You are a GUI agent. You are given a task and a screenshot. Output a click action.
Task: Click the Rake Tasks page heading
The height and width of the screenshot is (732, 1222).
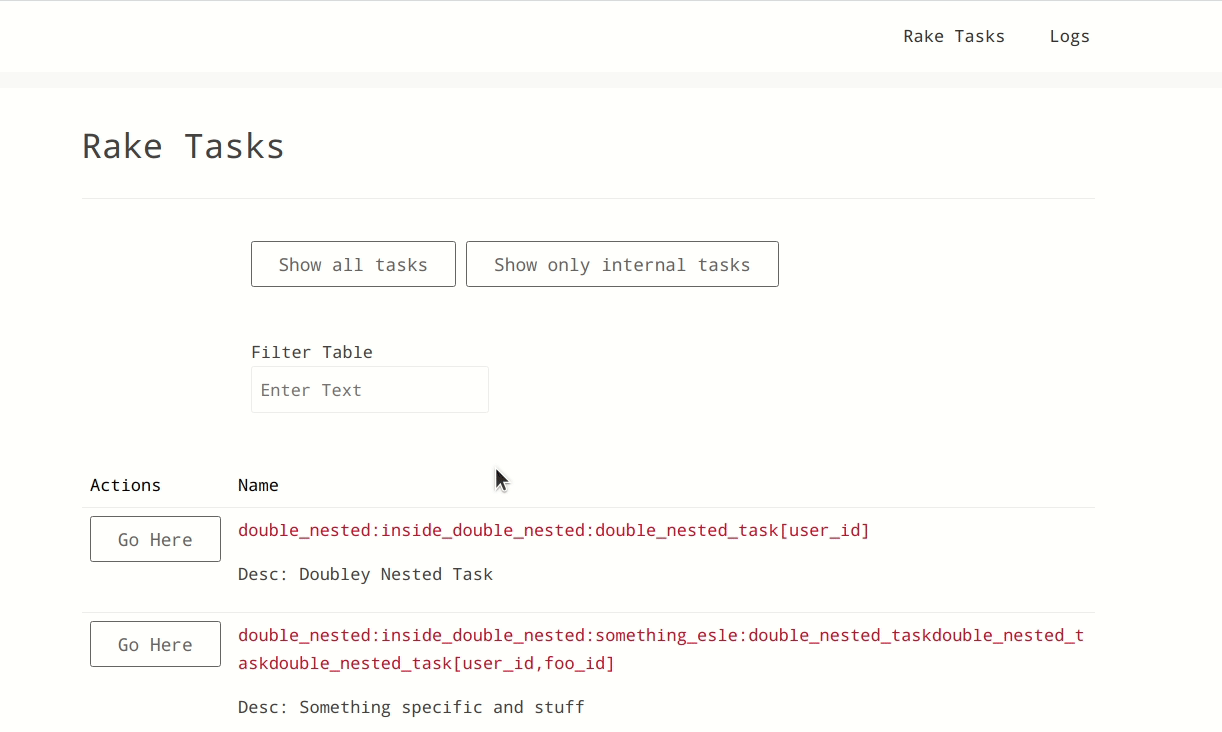click(183, 146)
